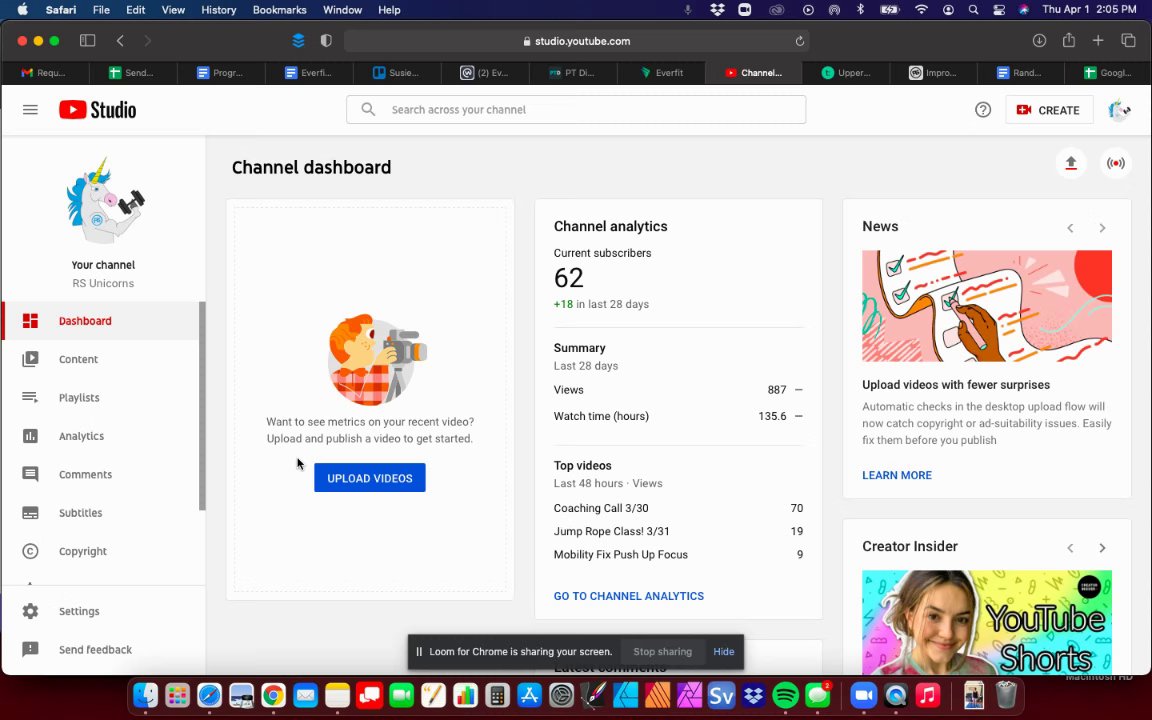Open the Playlists sidebar item
The width and height of the screenshot is (1152, 720).
coord(101,397)
